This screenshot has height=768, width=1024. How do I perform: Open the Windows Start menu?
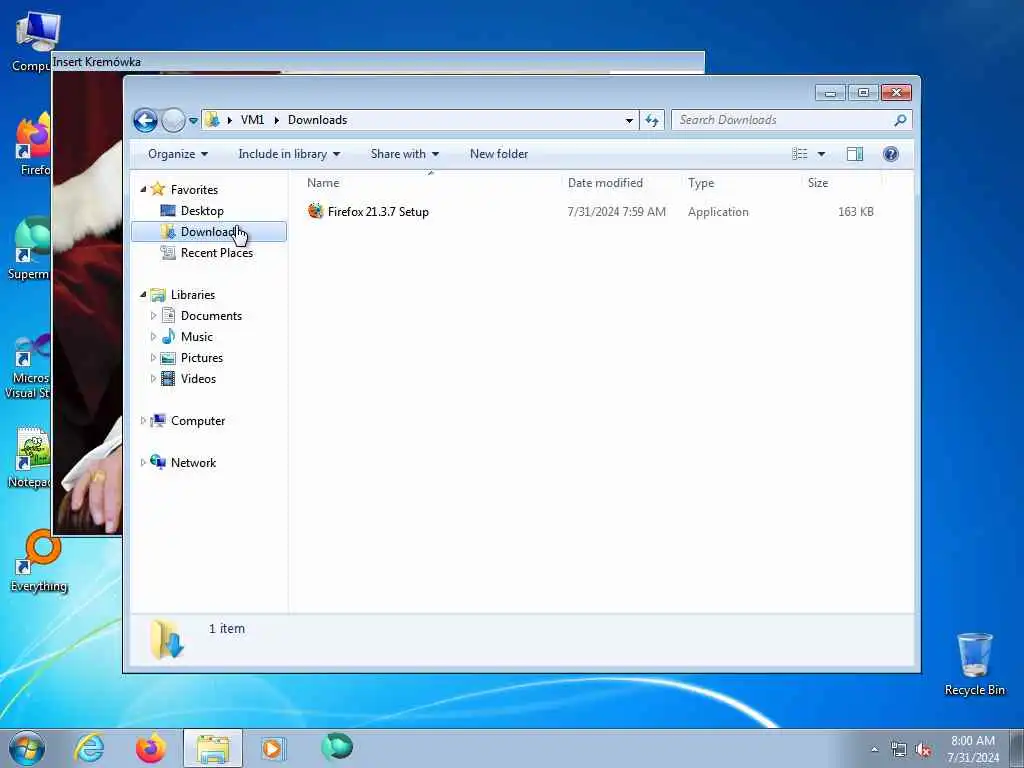coord(27,748)
